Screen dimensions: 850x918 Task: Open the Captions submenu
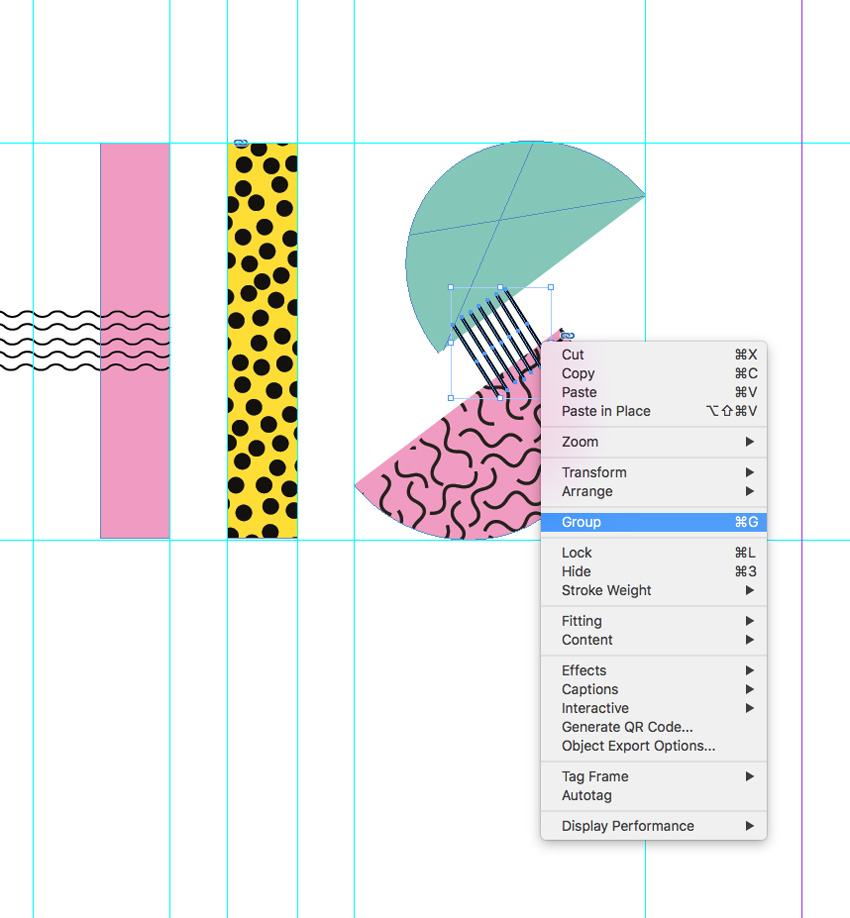(x=653, y=689)
